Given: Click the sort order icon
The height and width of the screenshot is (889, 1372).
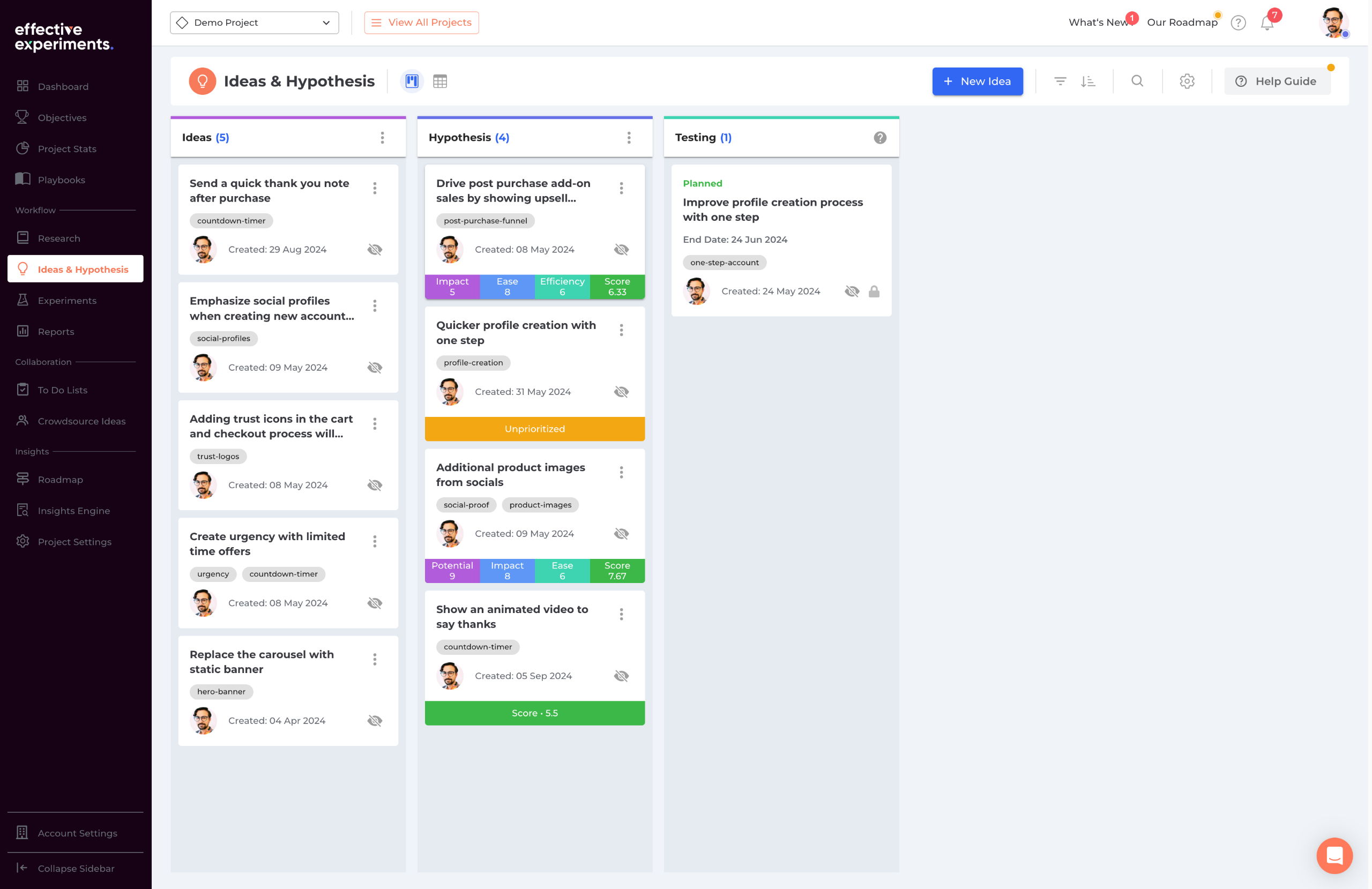Looking at the screenshot, I should (x=1088, y=81).
